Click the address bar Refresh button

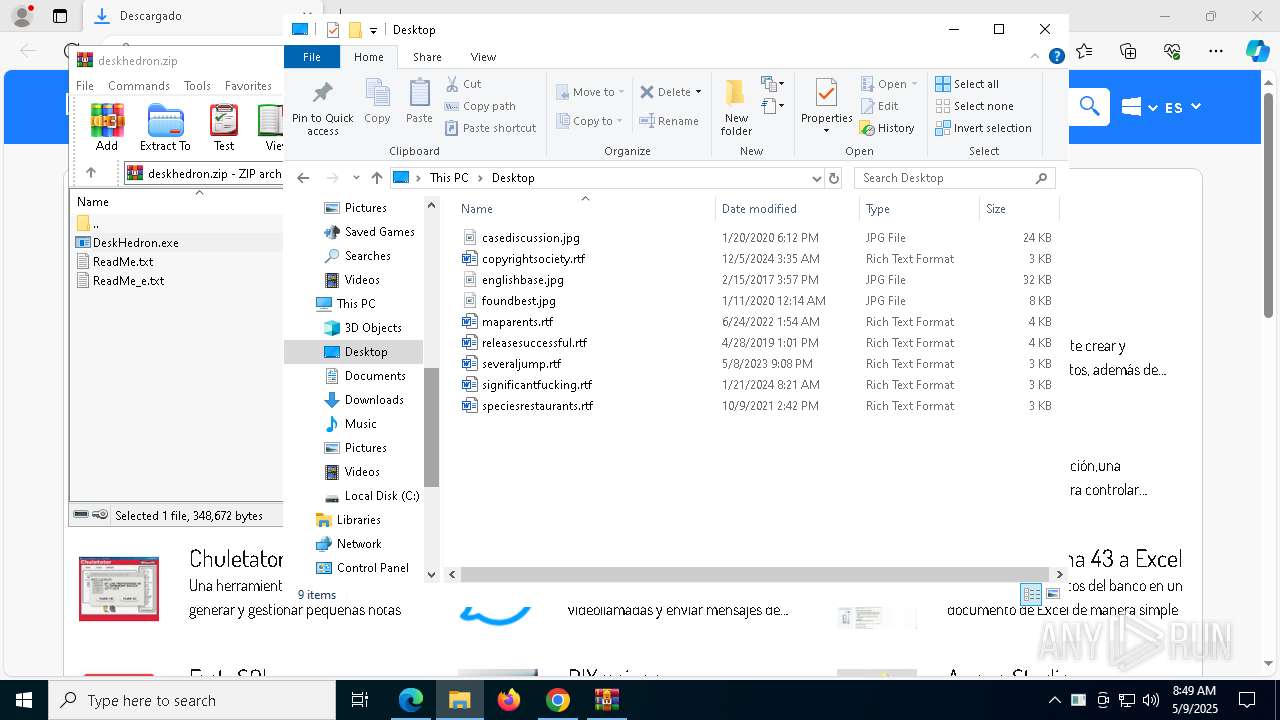click(x=834, y=178)
